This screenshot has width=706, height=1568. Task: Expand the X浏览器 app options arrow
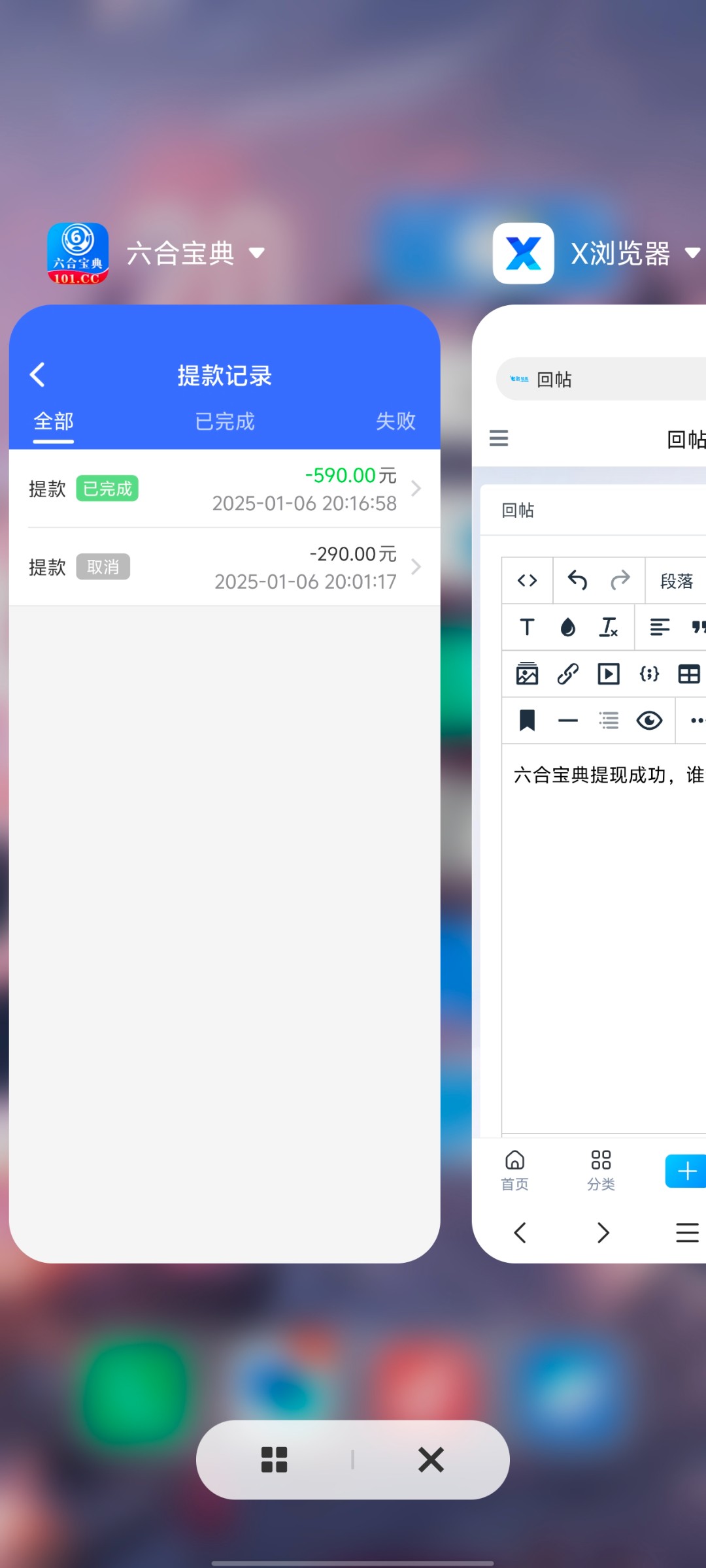692,253
